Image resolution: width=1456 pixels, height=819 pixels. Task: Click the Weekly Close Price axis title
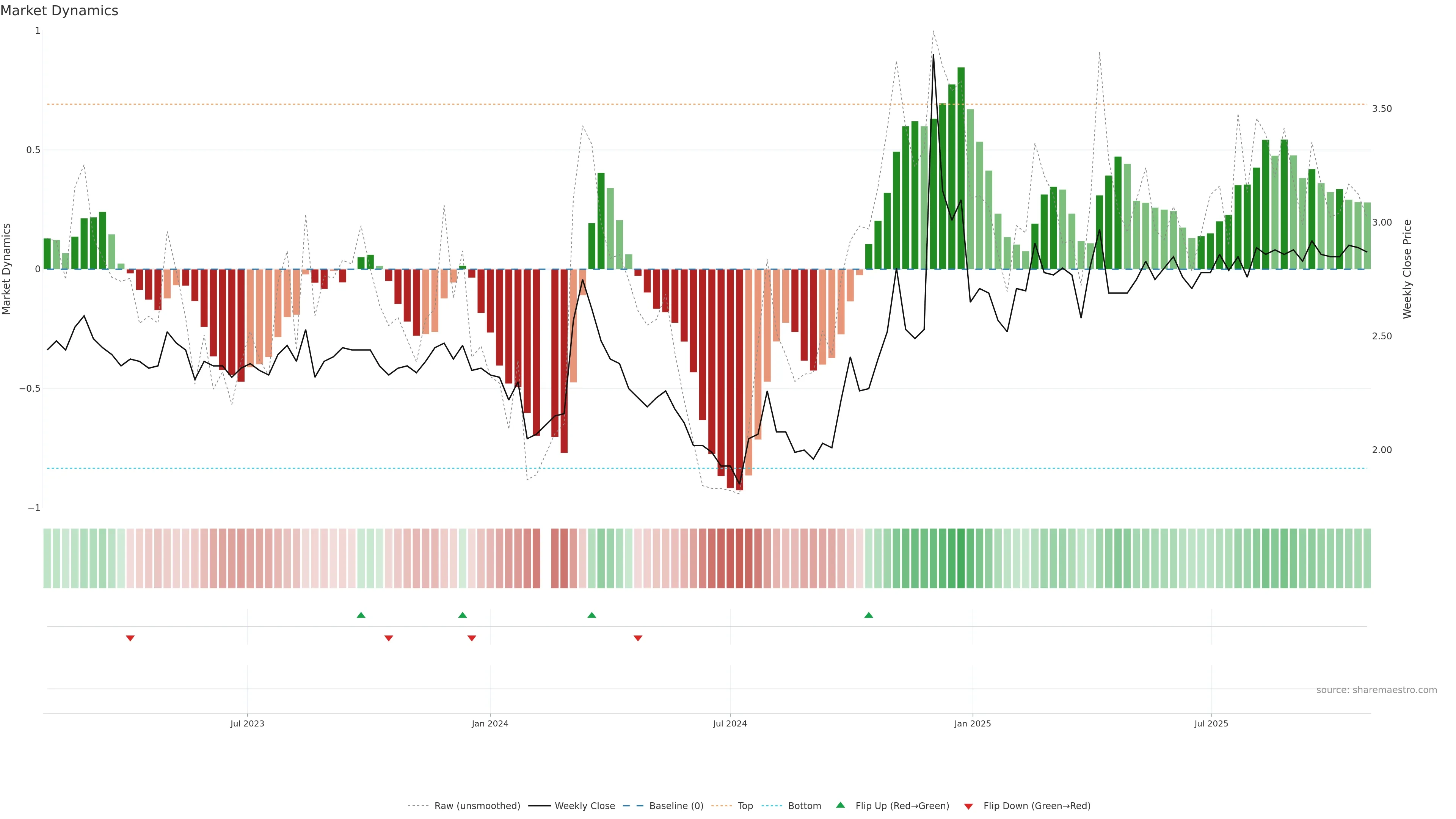pyautogui.click(x=1407, y=269)
